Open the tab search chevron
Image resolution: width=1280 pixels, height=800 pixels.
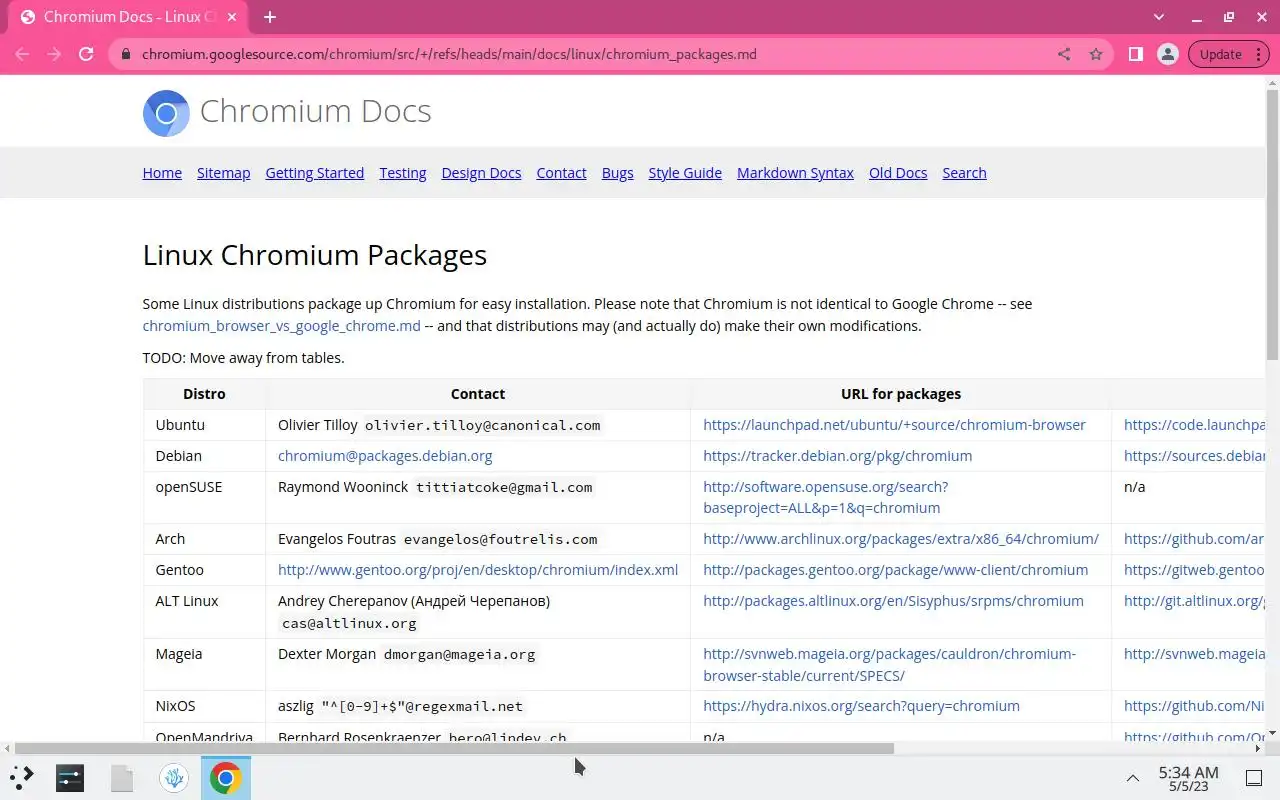coord(1159,17)
